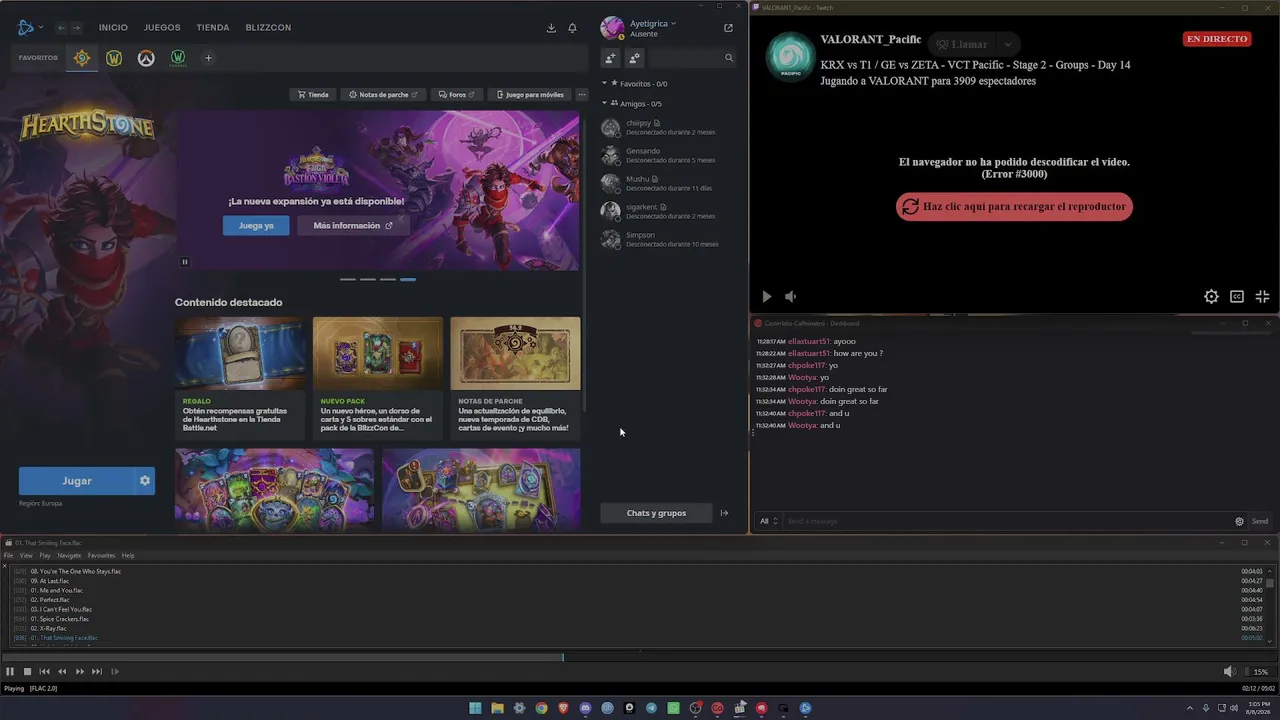
Task: Open chat settings gear next to Send
Action: click(1240, 521)
